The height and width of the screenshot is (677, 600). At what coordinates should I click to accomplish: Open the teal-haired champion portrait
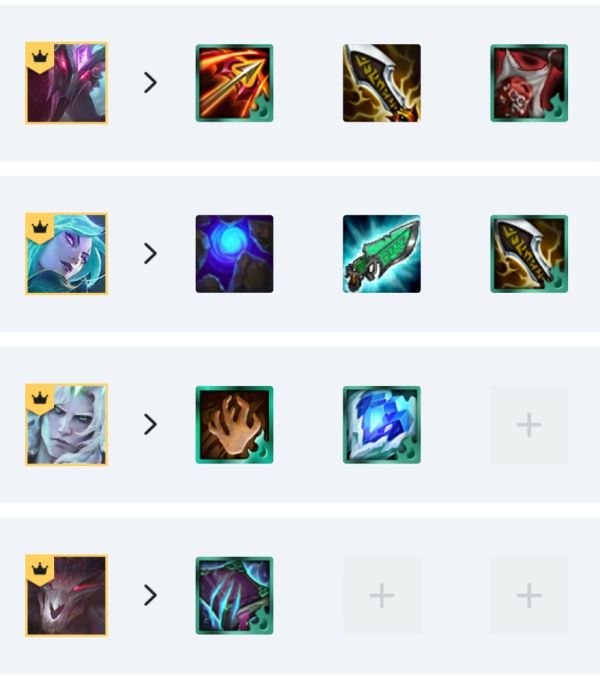tap(66, 254)
